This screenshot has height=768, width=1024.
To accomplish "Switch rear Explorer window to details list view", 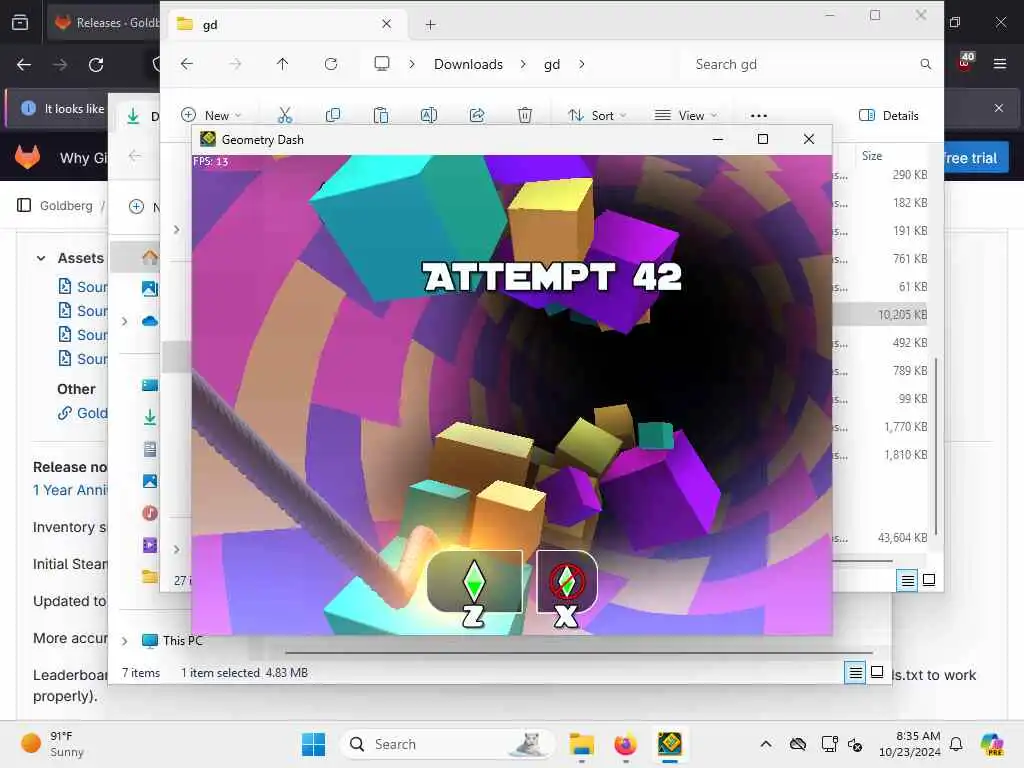I will point(856,673).
